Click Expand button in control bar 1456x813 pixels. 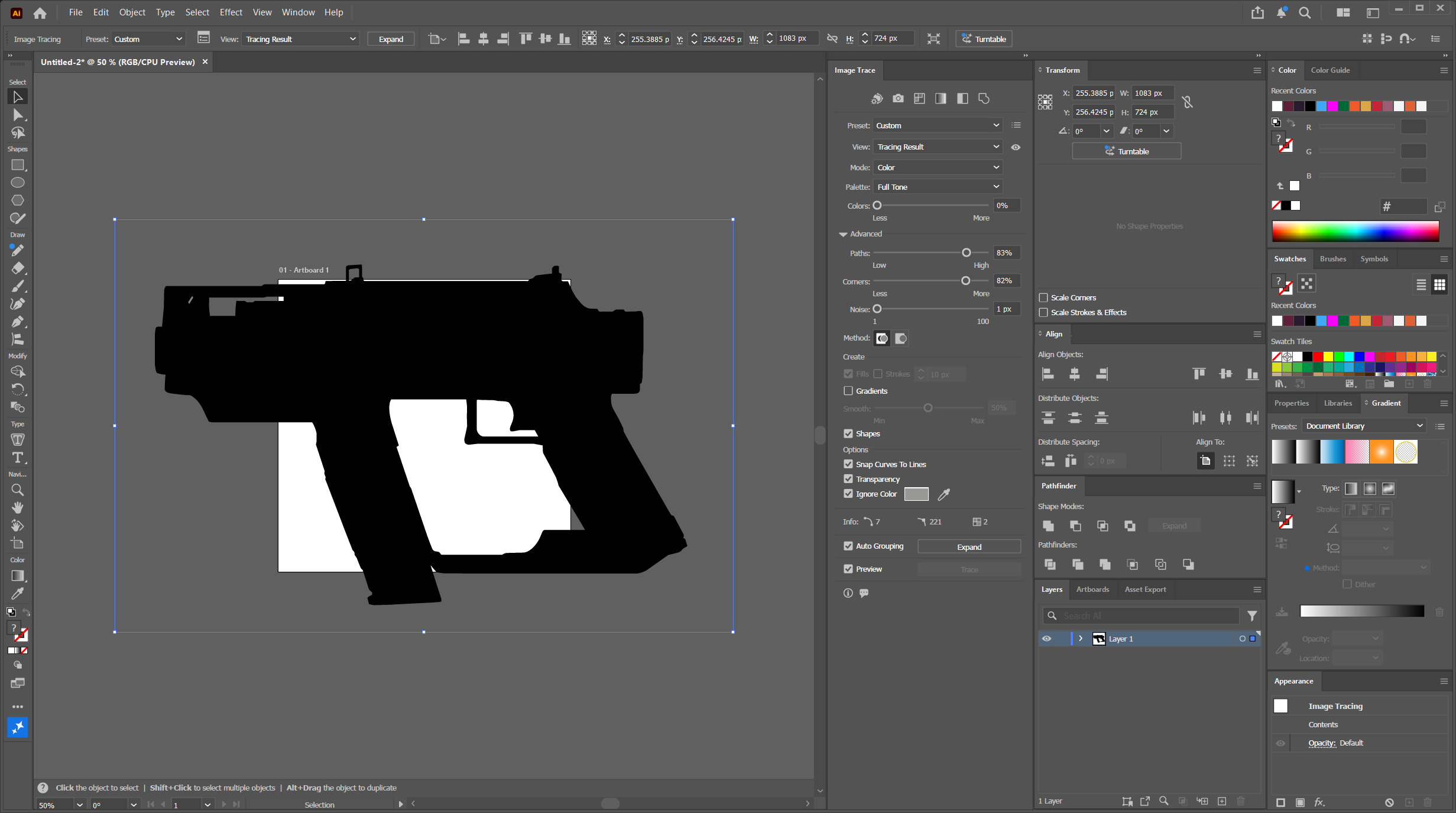(391, 39)
